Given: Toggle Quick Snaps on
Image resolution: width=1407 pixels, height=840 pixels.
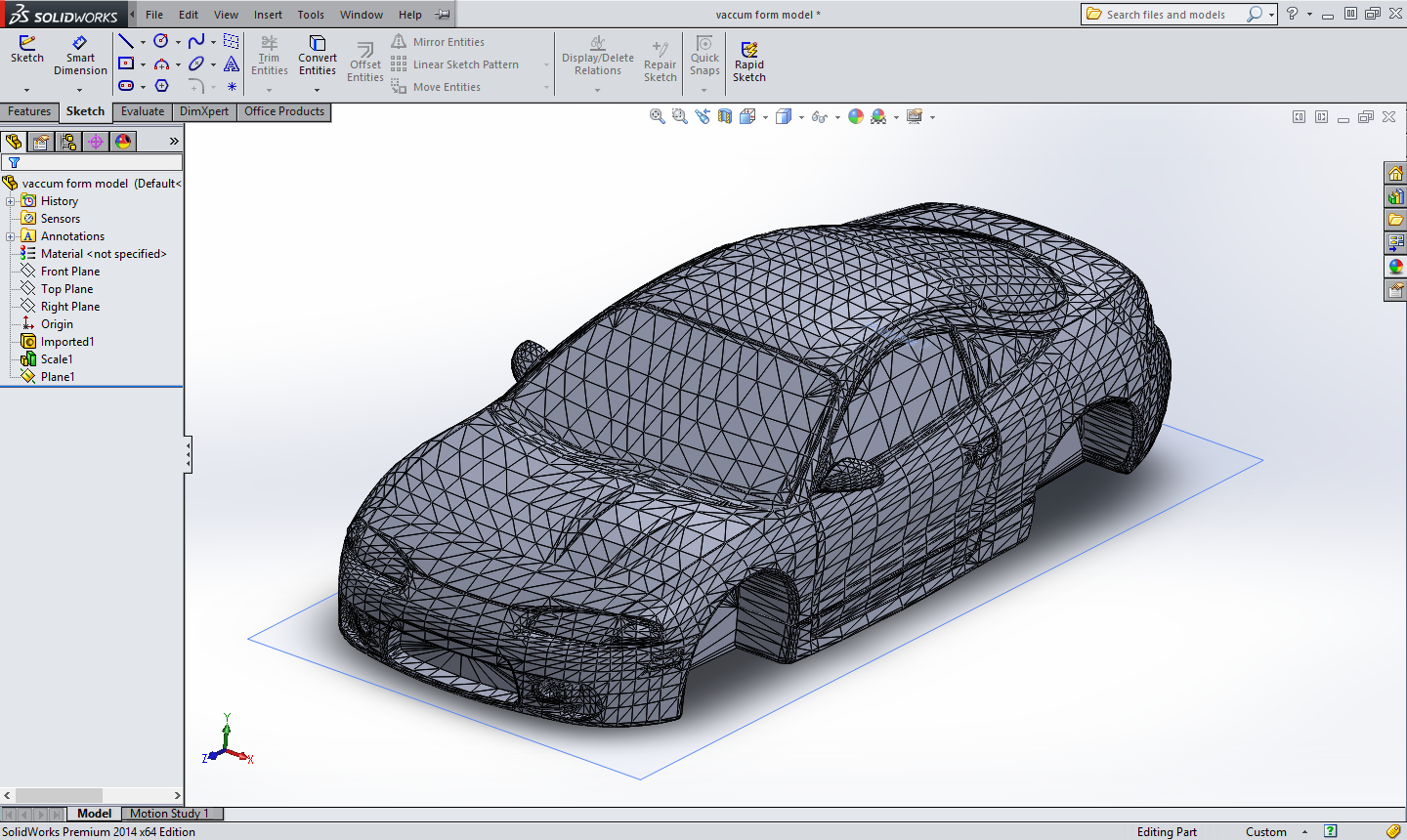Looking at the screenshot, I should [703, 57].
